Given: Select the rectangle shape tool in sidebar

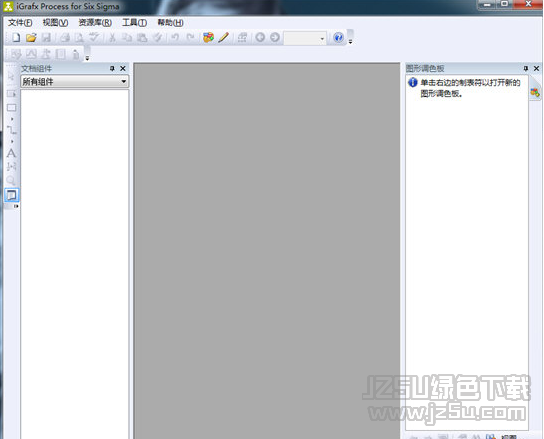Looking at the screenshot, I should tap(11, 108).
